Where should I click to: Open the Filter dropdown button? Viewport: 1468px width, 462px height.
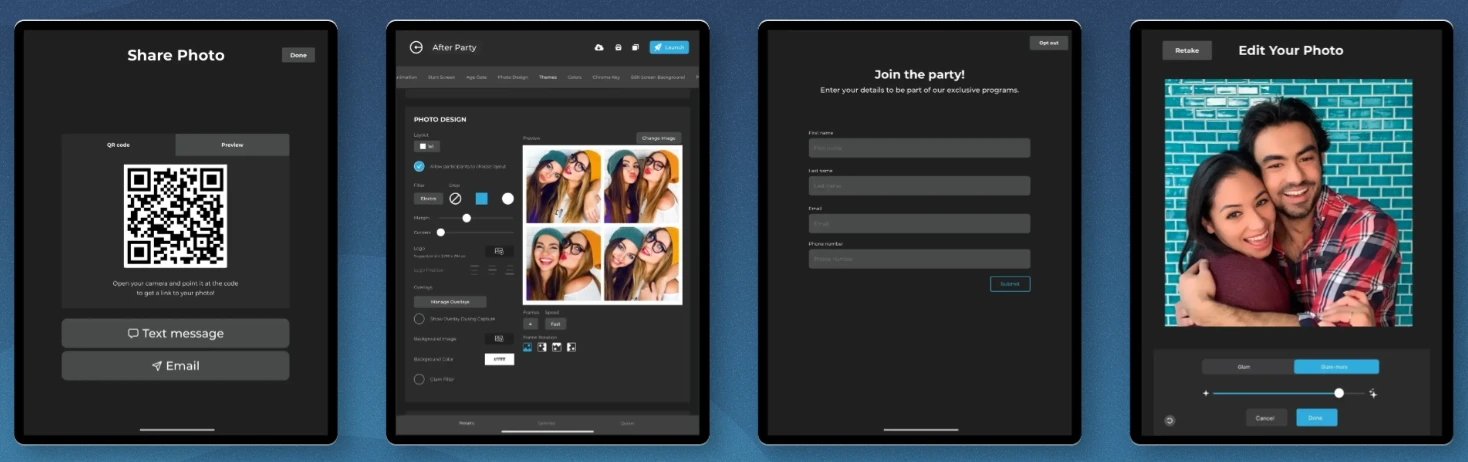(428, 198)
